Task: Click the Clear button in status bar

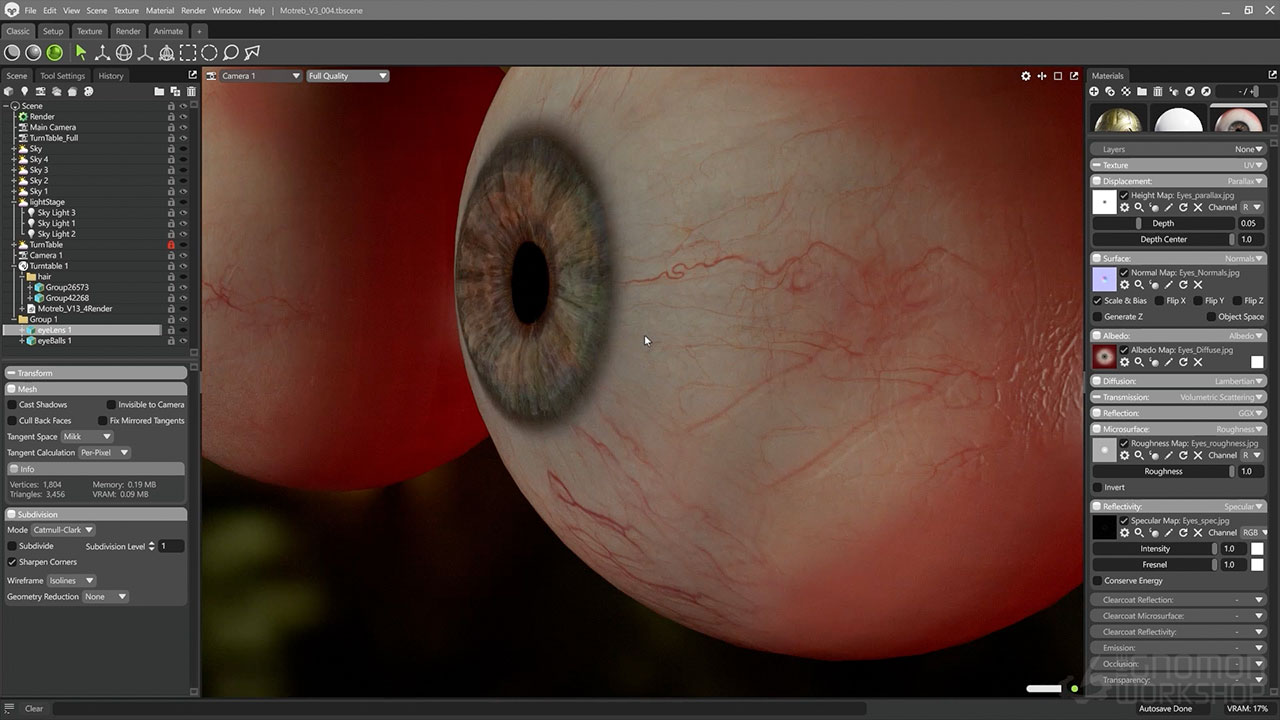Action: point(34,708)
